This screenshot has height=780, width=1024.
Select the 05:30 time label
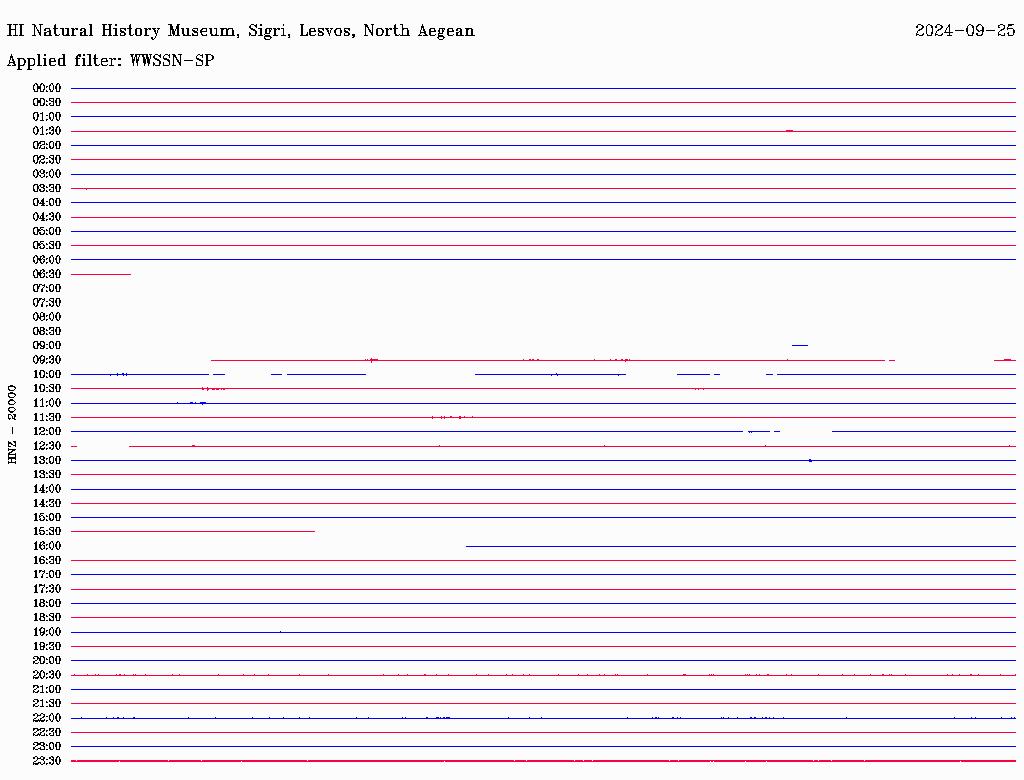click(x=47, y=246)
